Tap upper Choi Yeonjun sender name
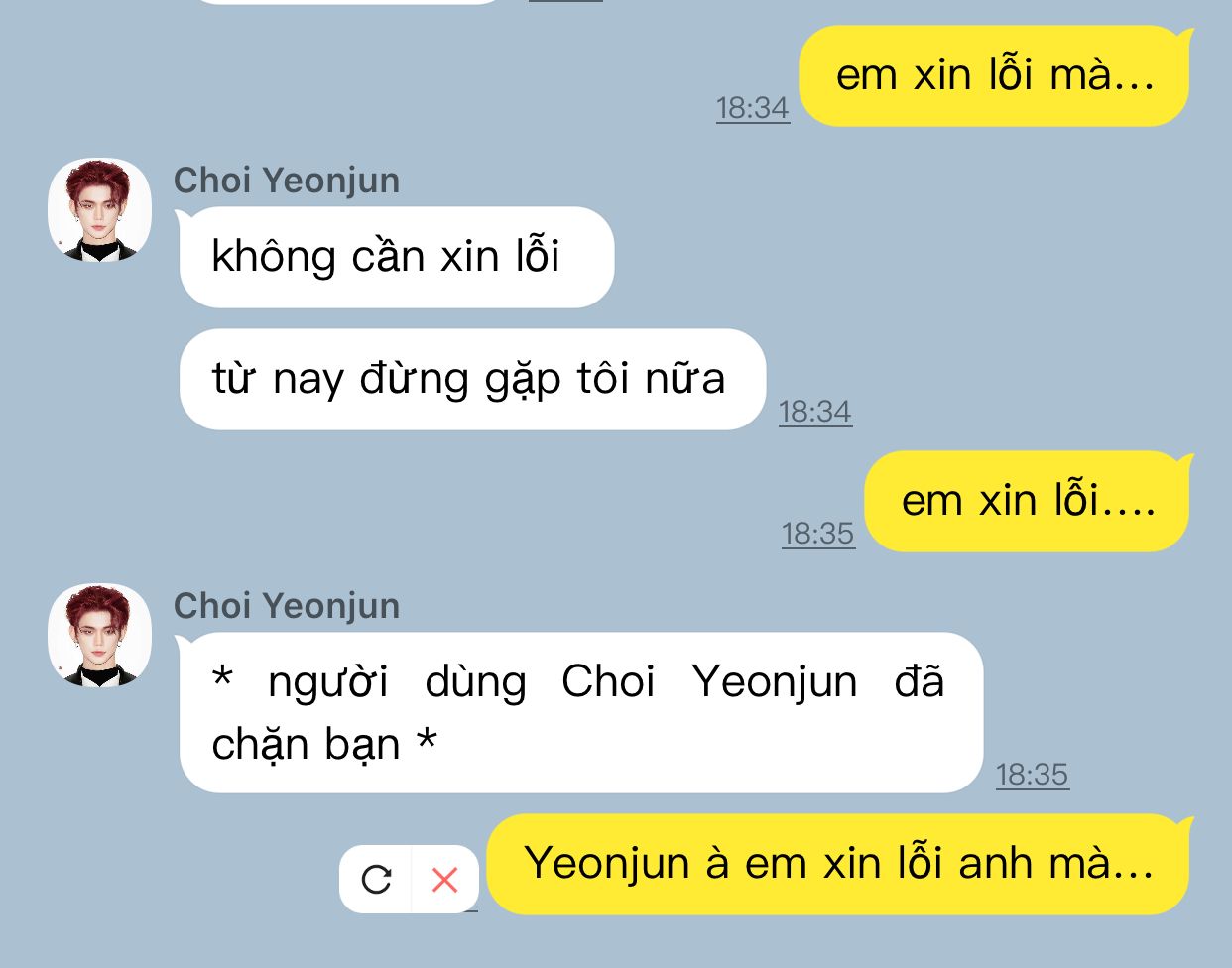This screenshot has height=968, width=1232. pos(287,181)
